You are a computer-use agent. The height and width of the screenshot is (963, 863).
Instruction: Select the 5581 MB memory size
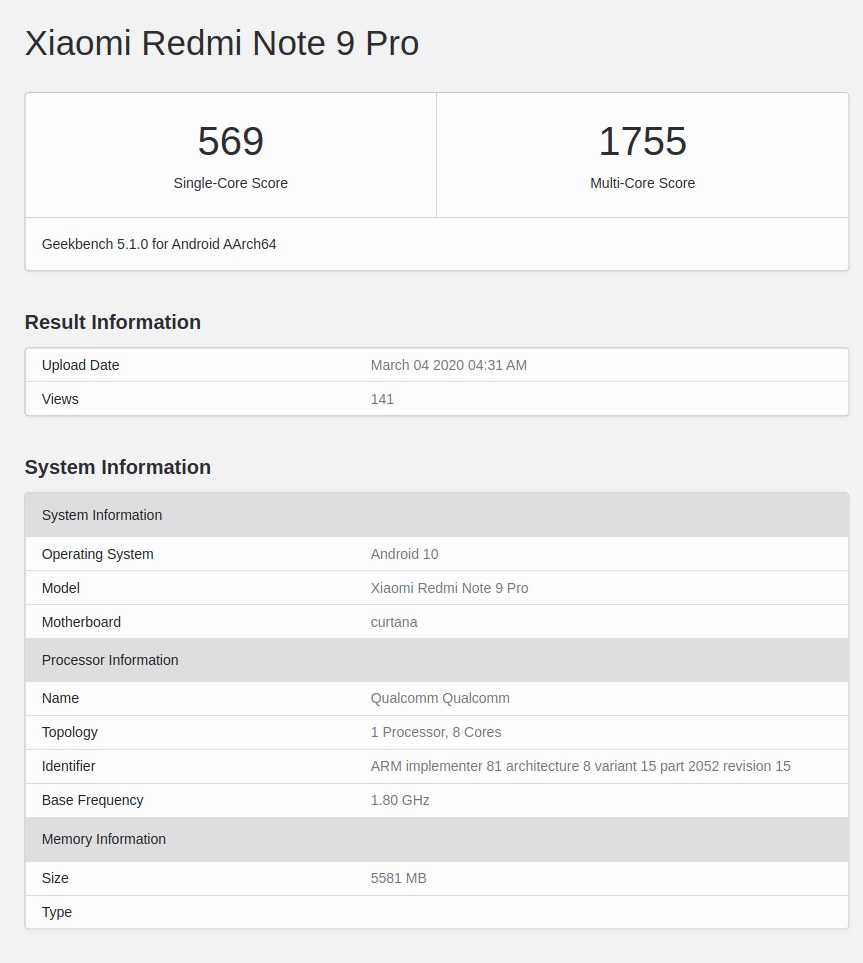(x=398, y=878)
